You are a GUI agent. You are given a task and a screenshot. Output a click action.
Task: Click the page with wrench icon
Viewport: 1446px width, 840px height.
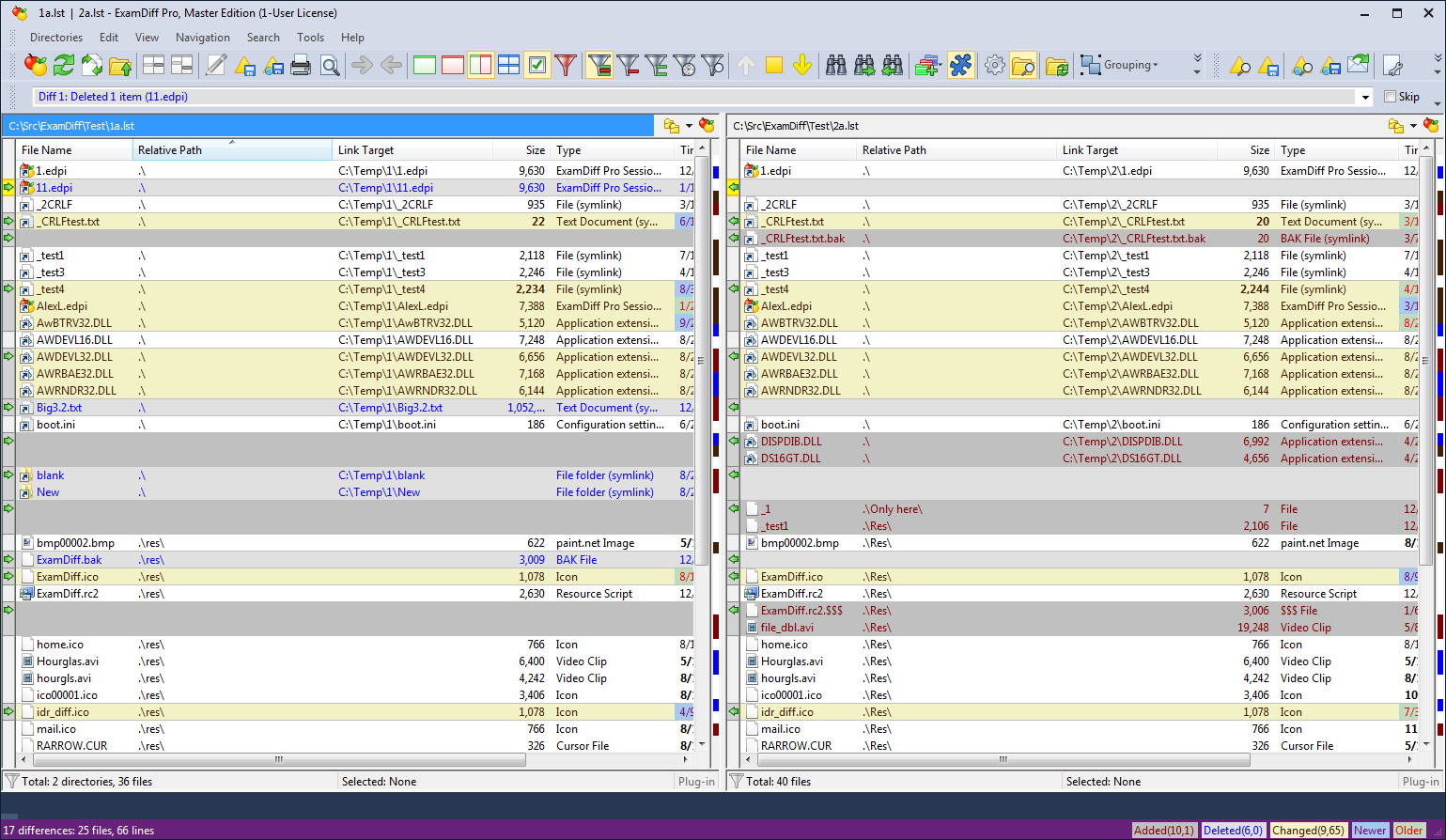1393,65
